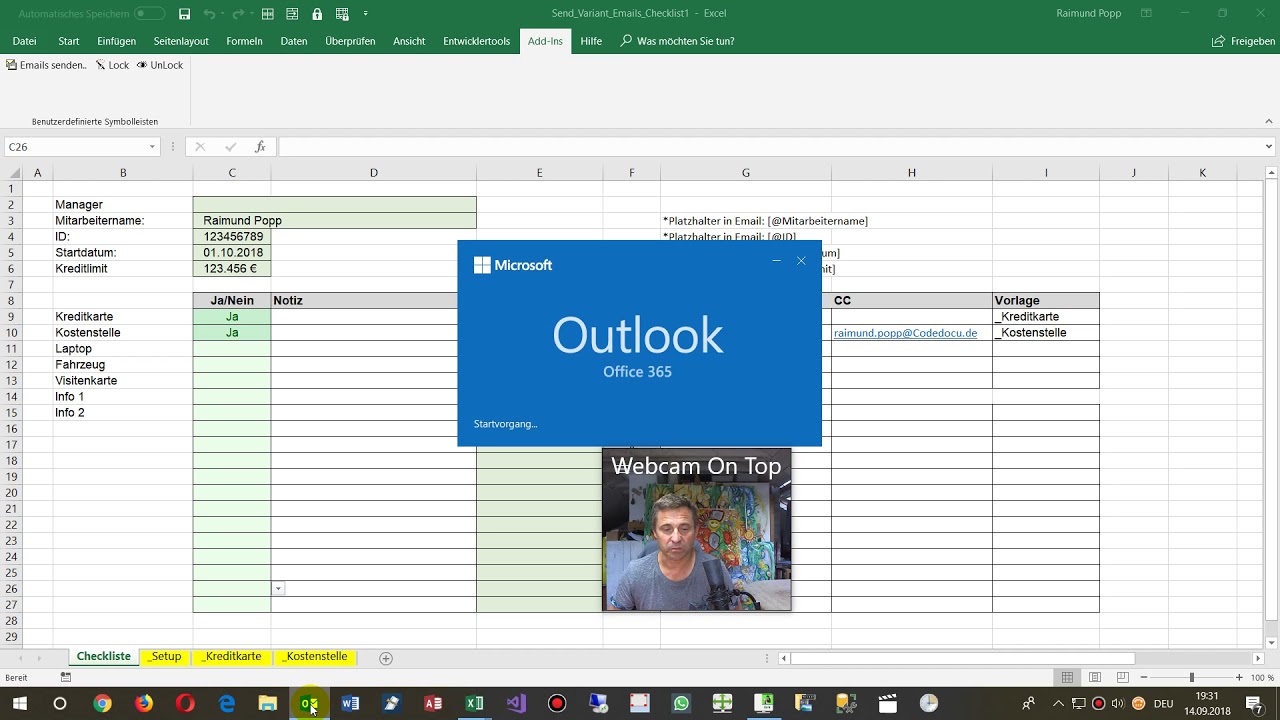Screen dimensions: 1280x720
Task: Click zoom out minus button
Action: pyautogui.click(x=1143, y=678)
